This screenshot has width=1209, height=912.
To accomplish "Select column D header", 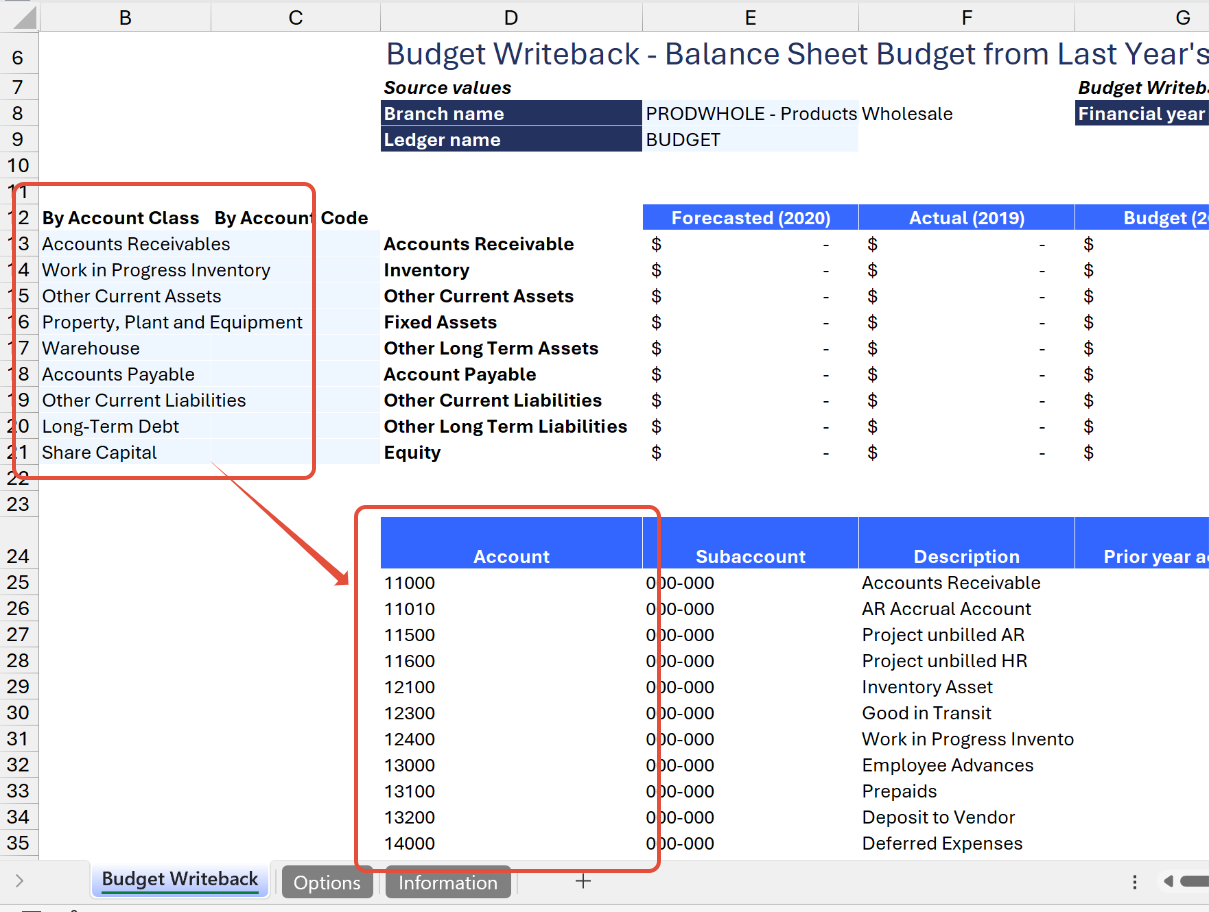I will coord(511,17).
